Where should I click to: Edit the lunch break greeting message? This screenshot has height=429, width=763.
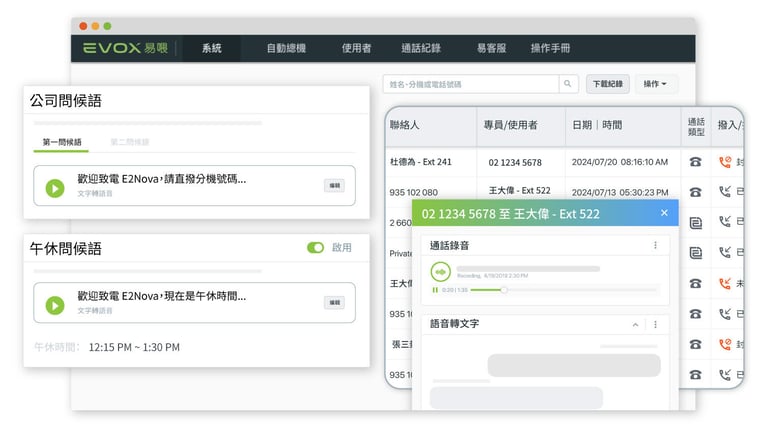[334, 303]
